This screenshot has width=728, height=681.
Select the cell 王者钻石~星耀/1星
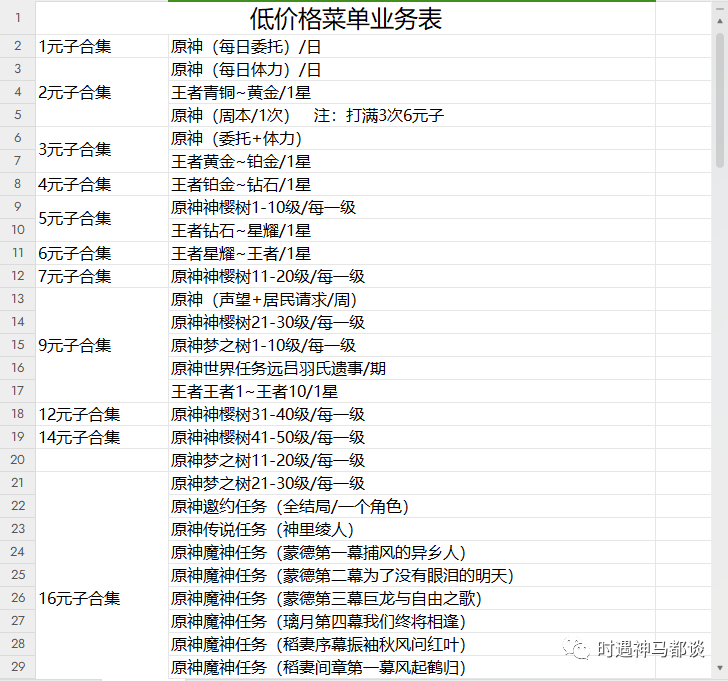(411, 230)
